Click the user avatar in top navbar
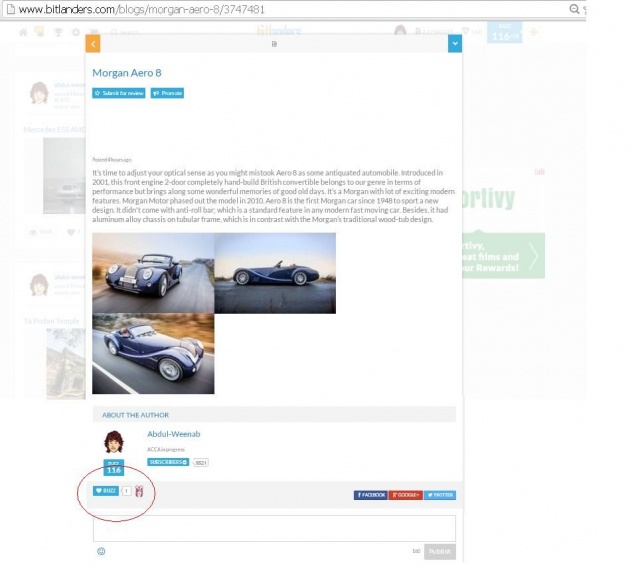Screen dimensions: 630x571 [400, 31]
